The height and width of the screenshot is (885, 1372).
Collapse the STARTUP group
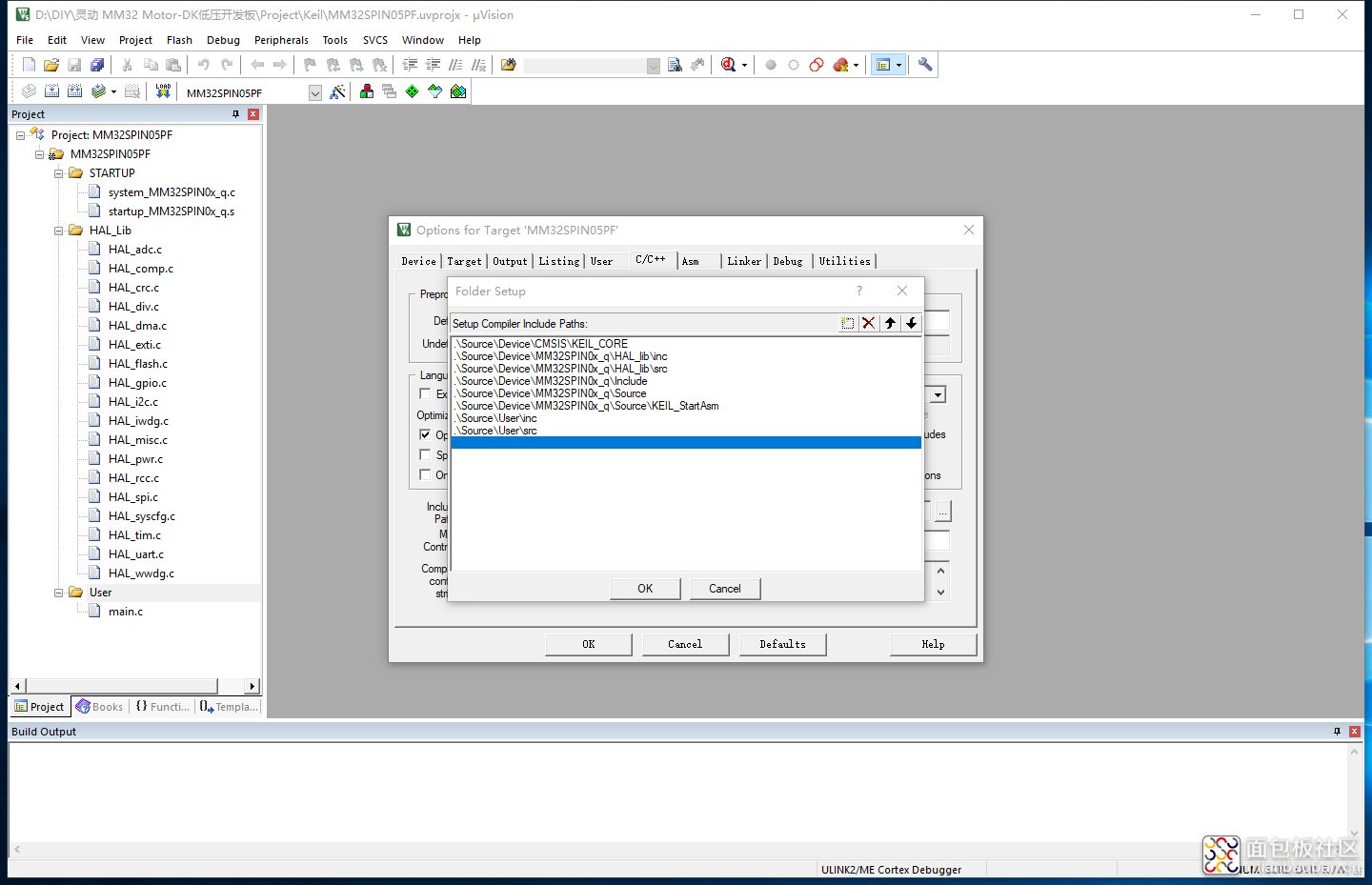[58, 173]
